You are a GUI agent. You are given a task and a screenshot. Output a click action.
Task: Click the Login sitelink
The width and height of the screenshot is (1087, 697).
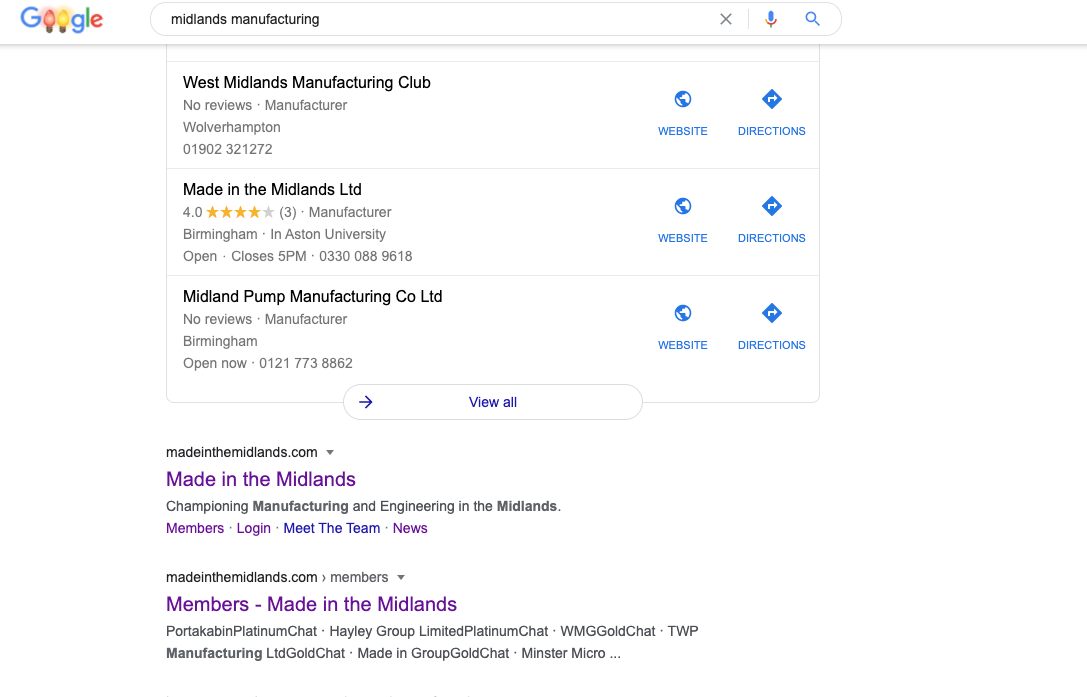254,528
